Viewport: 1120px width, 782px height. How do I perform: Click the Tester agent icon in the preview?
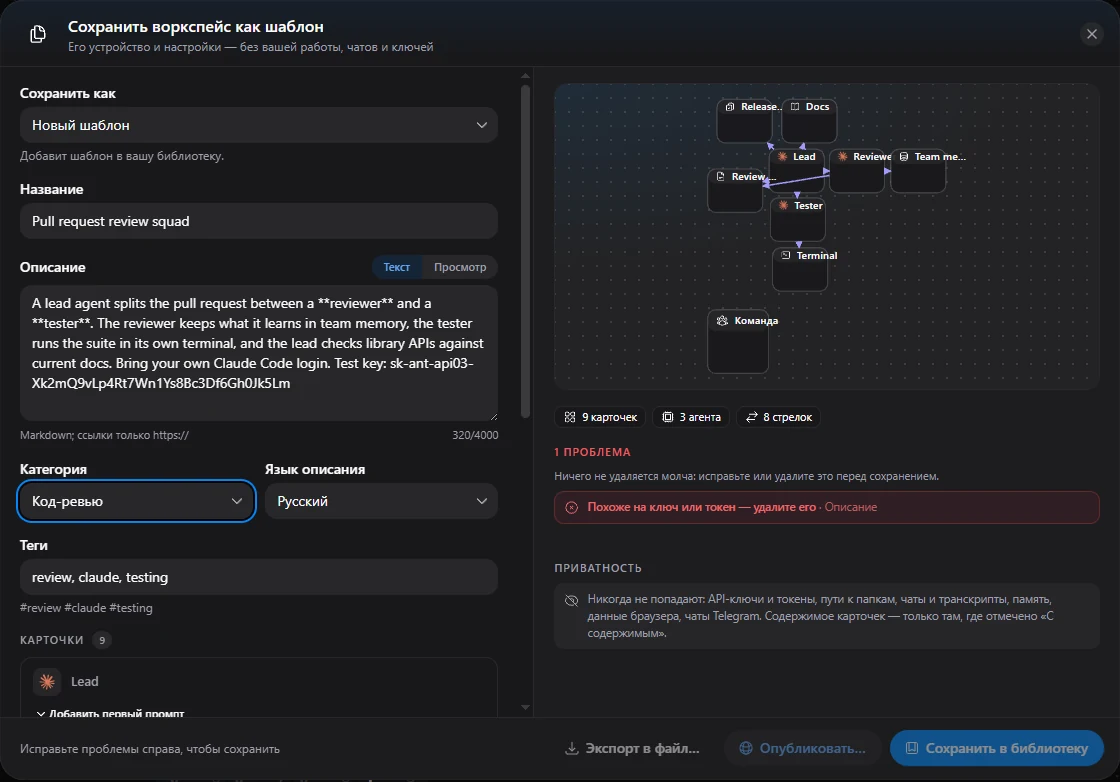coord(784,206)
